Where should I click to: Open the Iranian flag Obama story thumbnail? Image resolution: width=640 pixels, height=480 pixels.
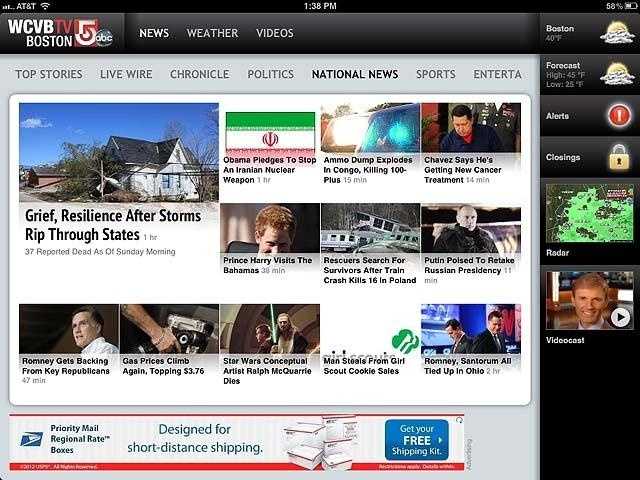[x=269, y=130]
